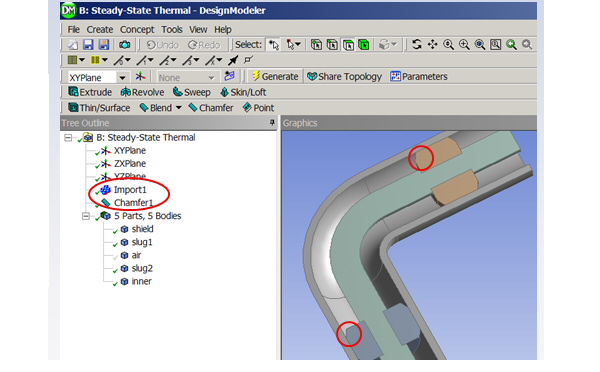The image size is (600, 372).
Task: Toggle the face selection filter
Action: point(348,45)
